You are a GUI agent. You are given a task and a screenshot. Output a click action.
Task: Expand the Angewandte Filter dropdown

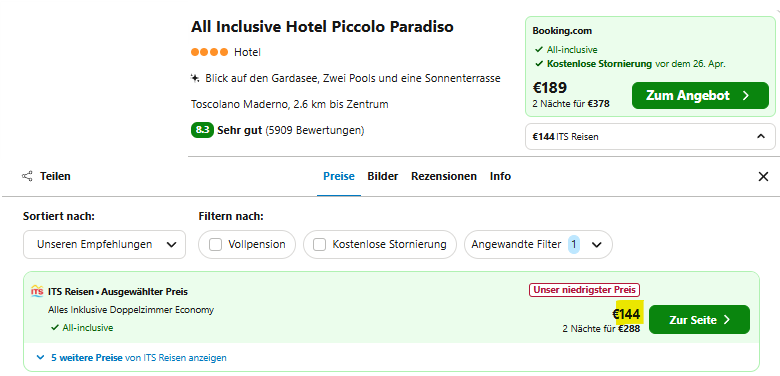point(538,244)
